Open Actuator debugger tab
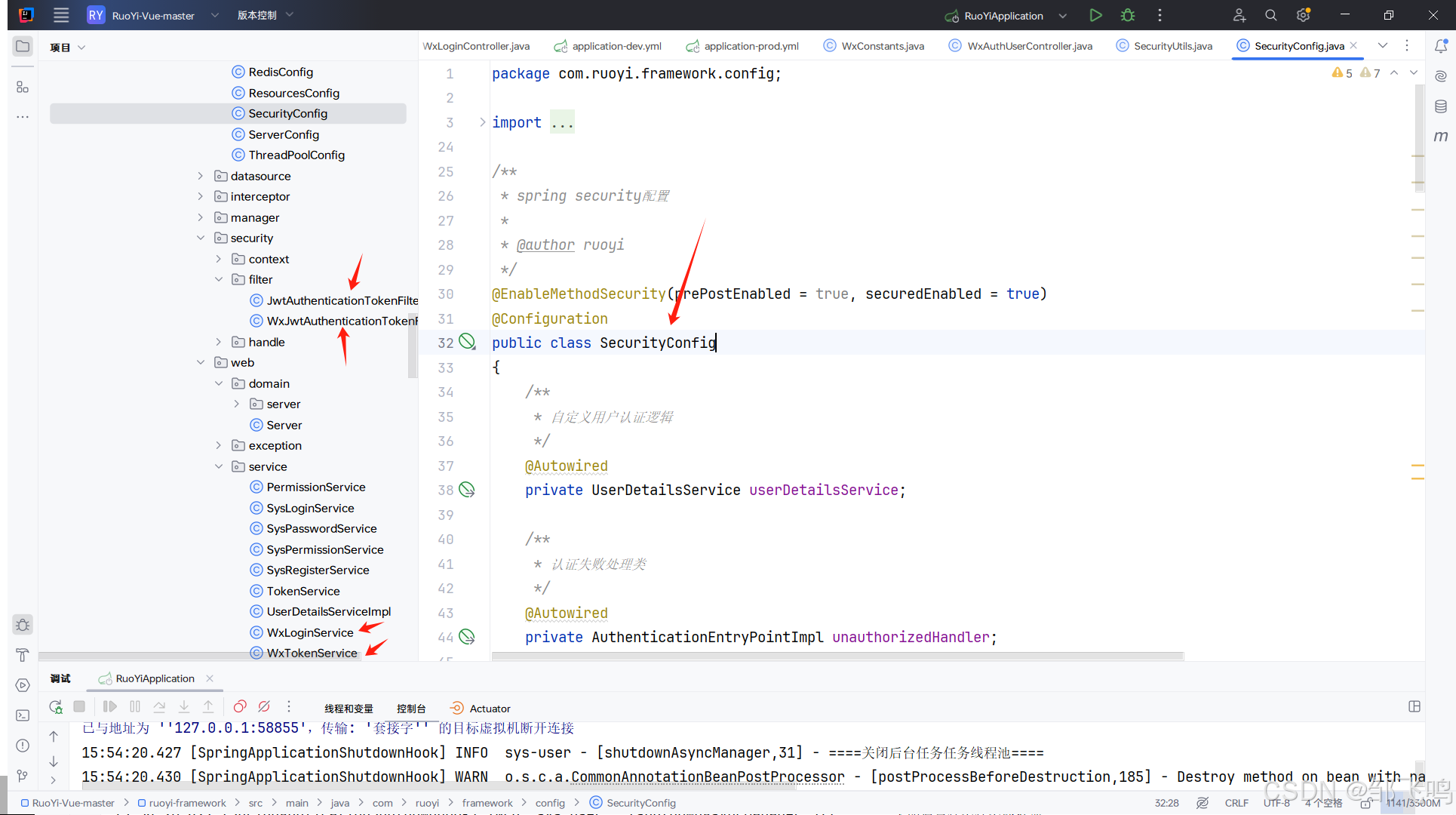The image size is (1456, 815). [x=481, y=709]
